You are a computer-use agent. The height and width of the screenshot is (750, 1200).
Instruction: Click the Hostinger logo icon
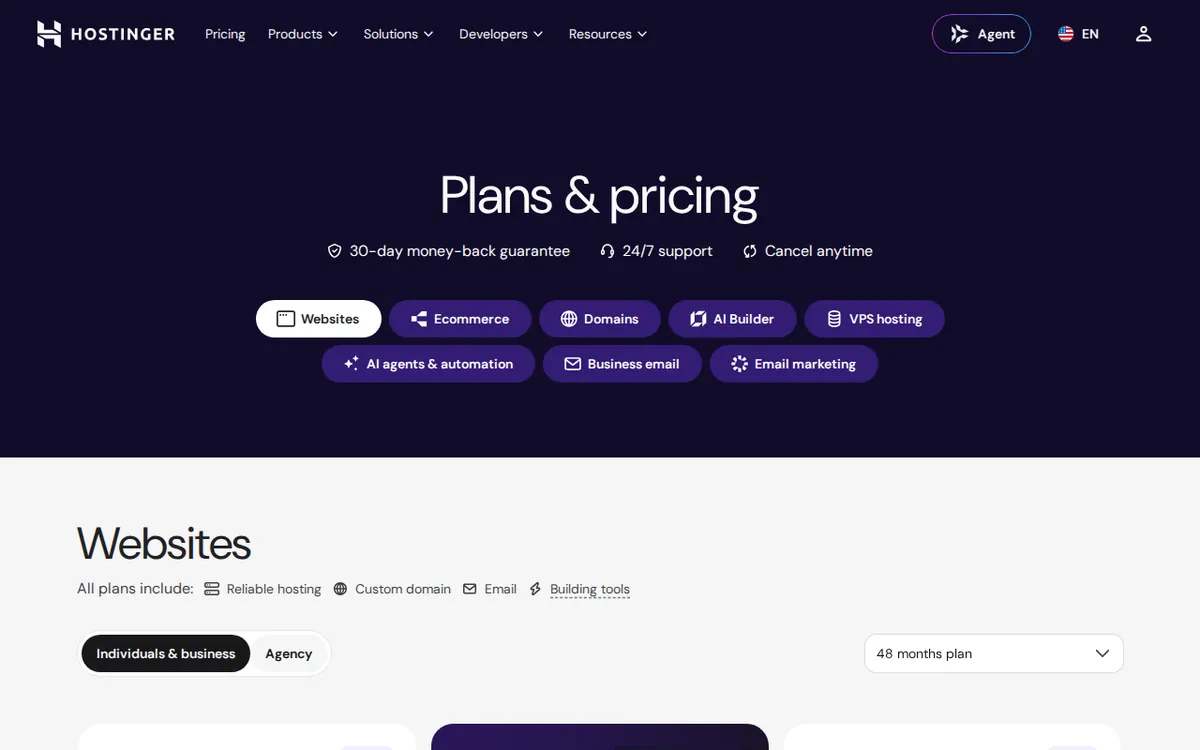tap(49, 34)
